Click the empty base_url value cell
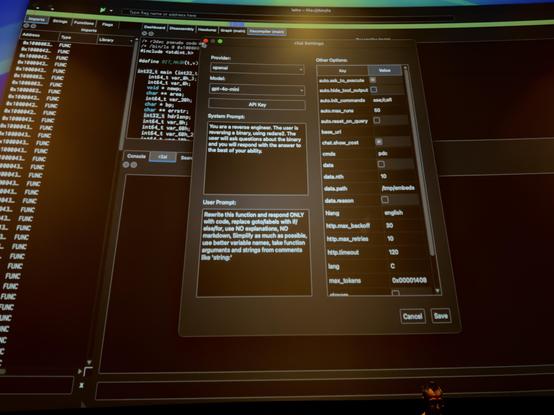Screen dimensions: 554x415 tap(391, 131)
